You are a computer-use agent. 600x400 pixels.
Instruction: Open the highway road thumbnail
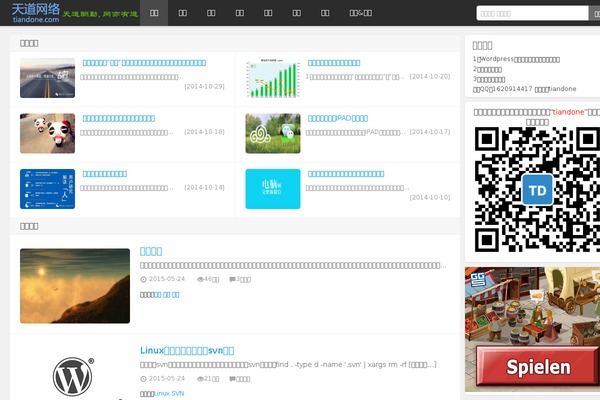tap(47, 78)
